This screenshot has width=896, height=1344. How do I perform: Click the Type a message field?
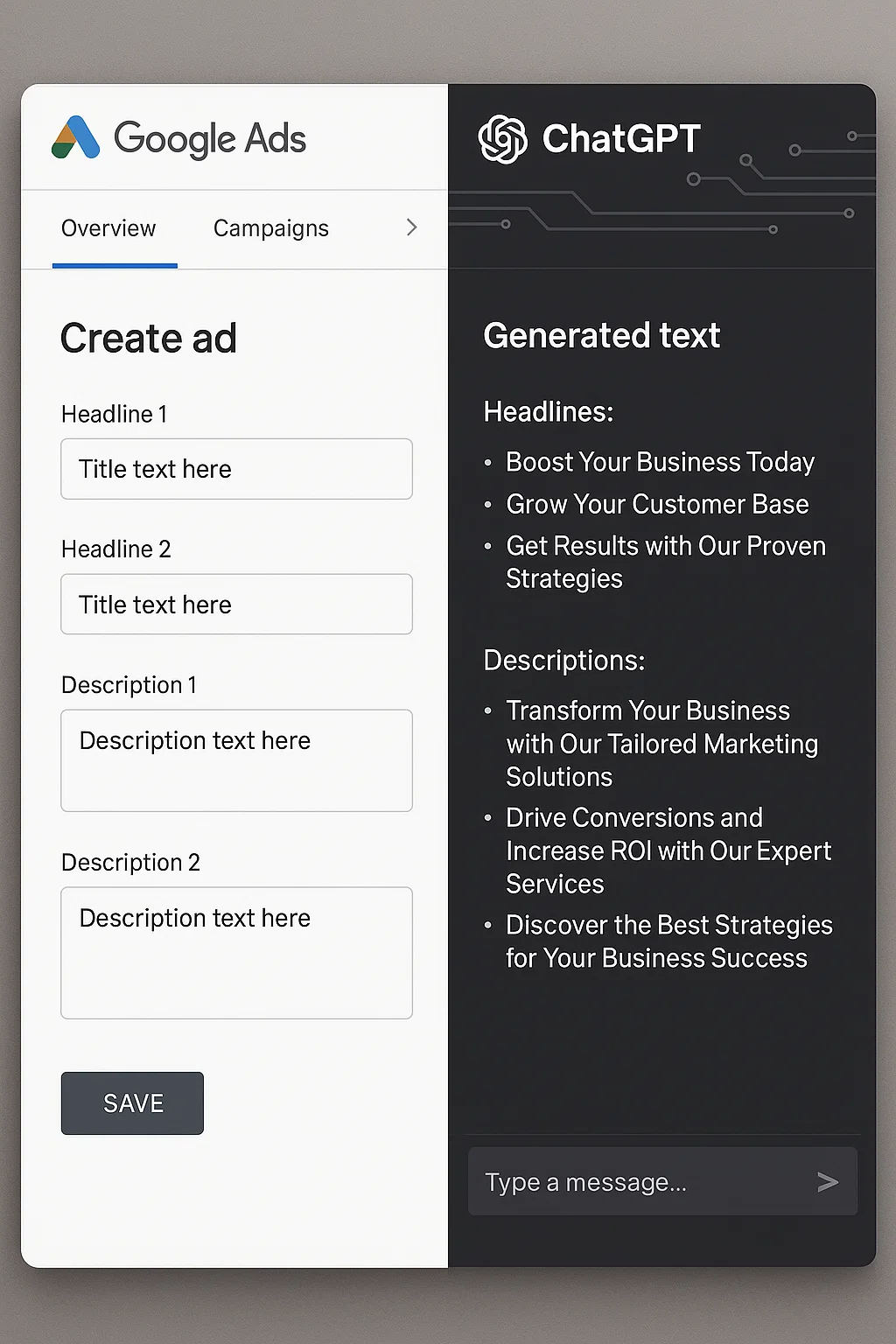point(662,1181)
